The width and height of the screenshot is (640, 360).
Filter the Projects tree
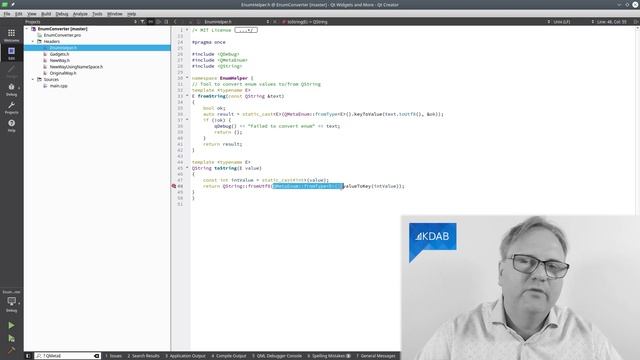(142, 22)
